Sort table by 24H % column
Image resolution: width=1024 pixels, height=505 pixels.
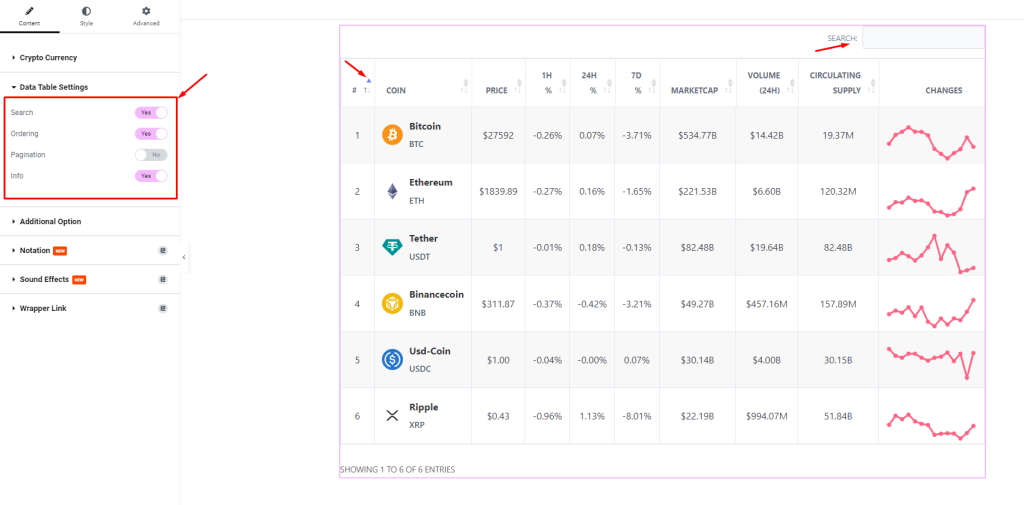pyautogui.click(x=592, y=82)
